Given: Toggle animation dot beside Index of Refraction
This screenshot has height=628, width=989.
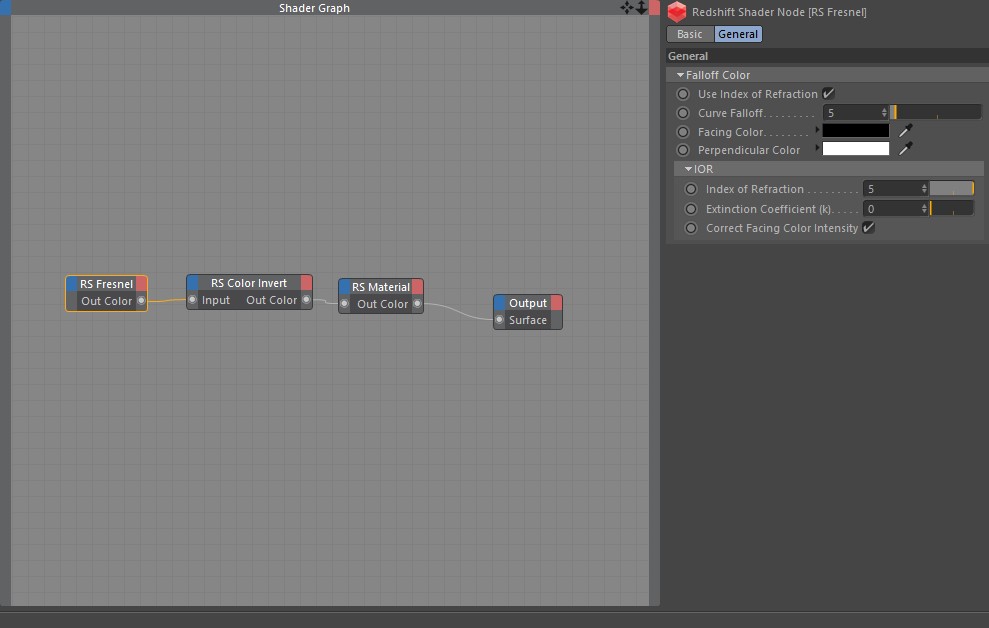Looking at the screenshot, I should tap(691, 189).
